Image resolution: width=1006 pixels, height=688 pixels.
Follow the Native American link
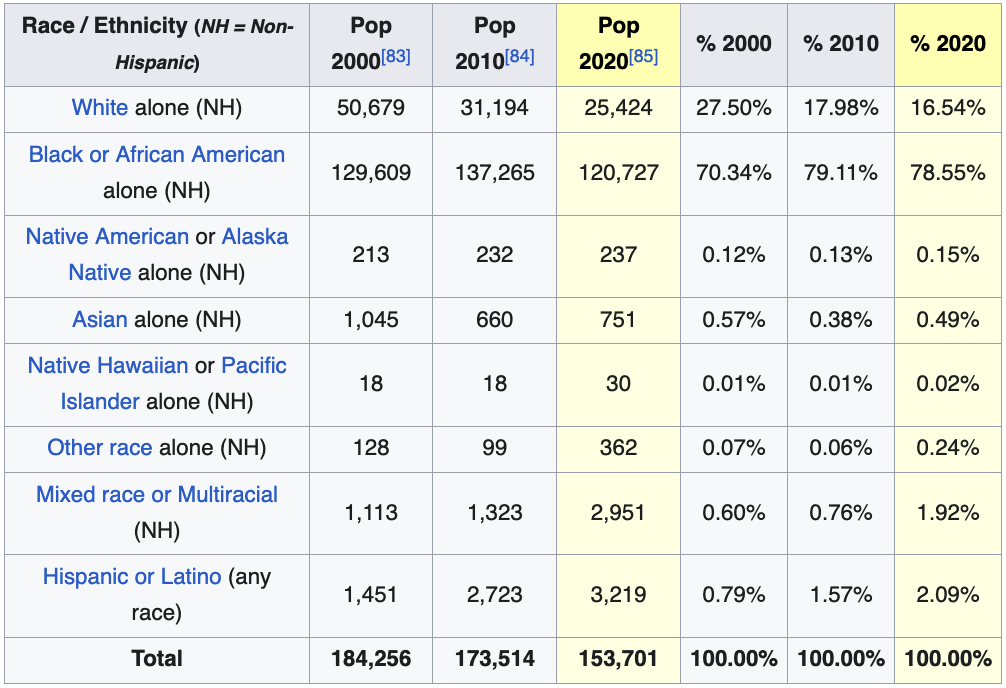[x=107, y=237]
